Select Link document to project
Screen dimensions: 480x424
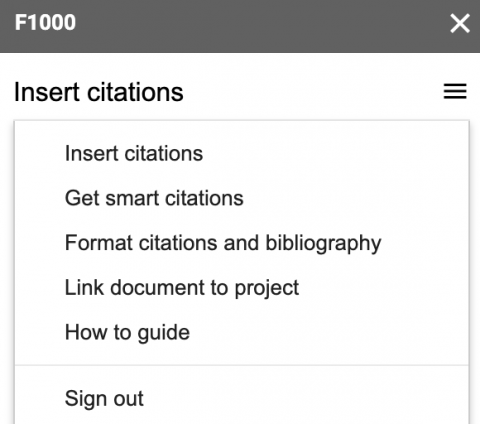tap(242, 288)
